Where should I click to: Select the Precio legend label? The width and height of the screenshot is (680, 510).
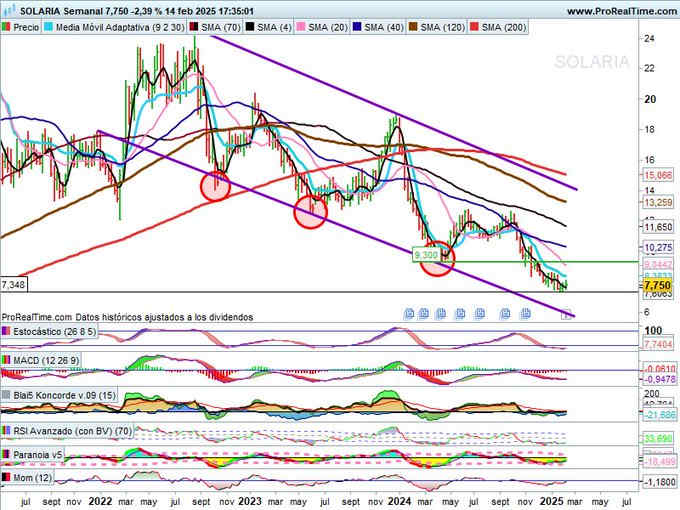(26, 27)
